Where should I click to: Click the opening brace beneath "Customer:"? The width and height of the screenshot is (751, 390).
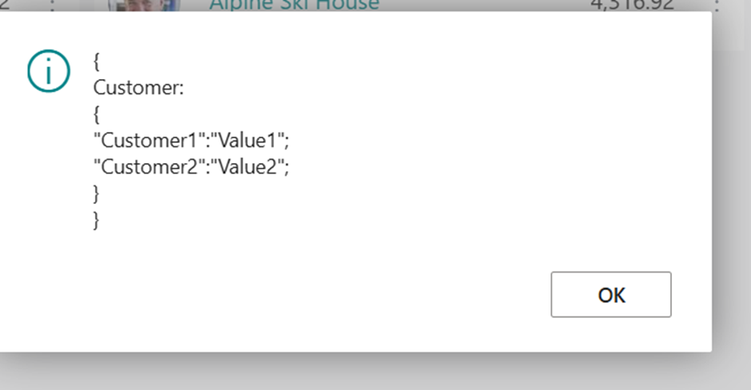click(x=96, y=115)
